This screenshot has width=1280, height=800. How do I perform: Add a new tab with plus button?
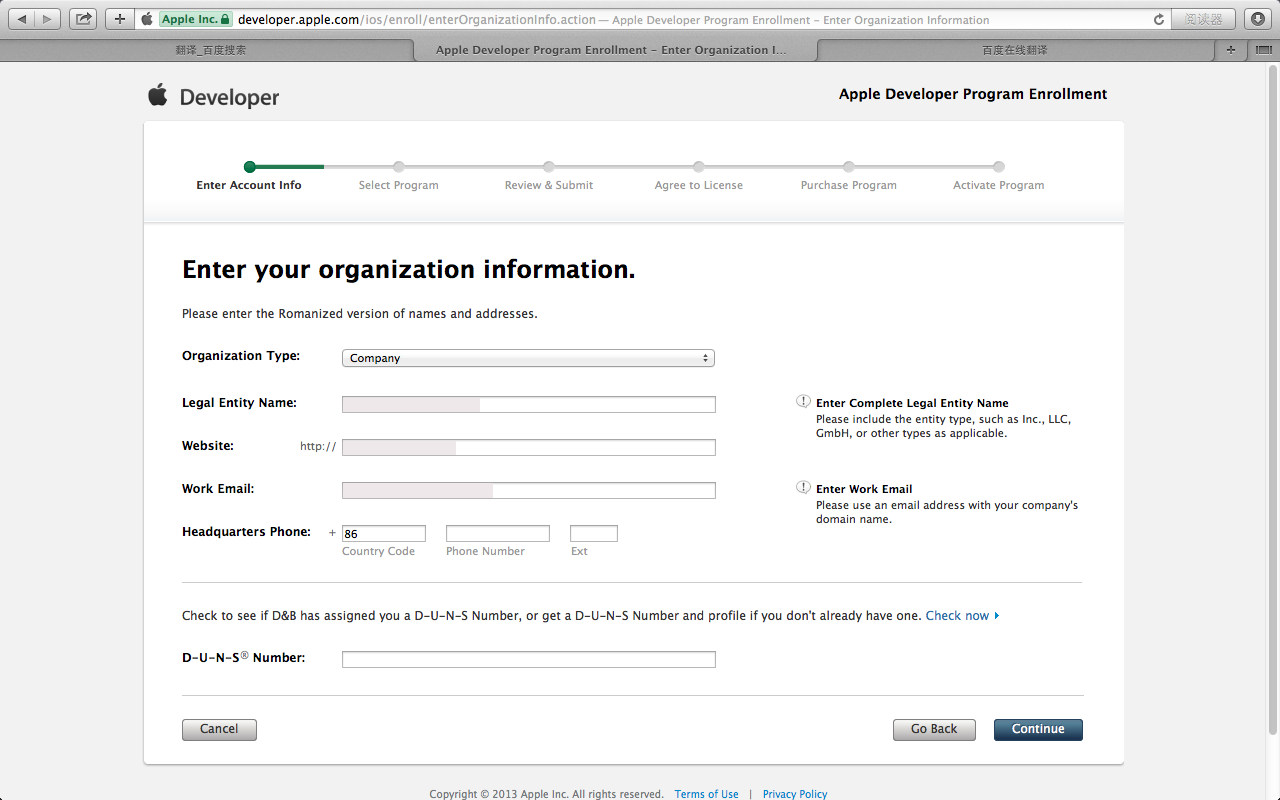click(x=1230, y=49)
